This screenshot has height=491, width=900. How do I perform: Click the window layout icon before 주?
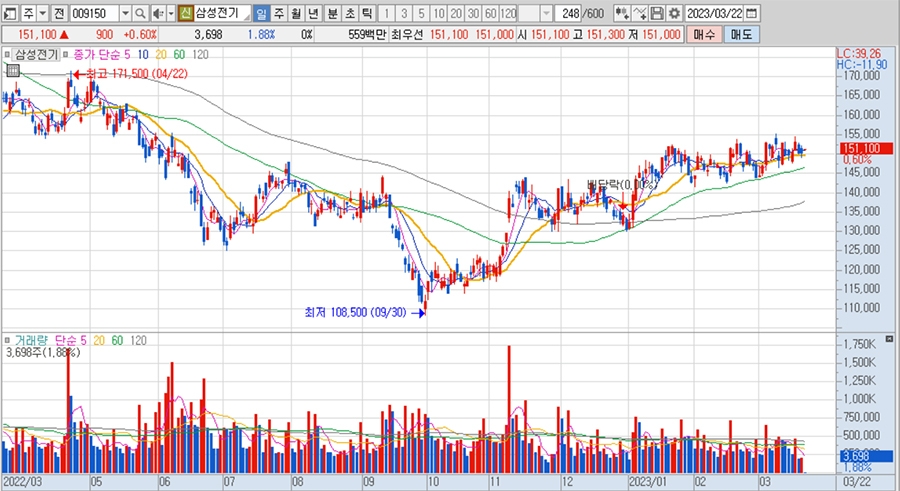coord(10,13)
